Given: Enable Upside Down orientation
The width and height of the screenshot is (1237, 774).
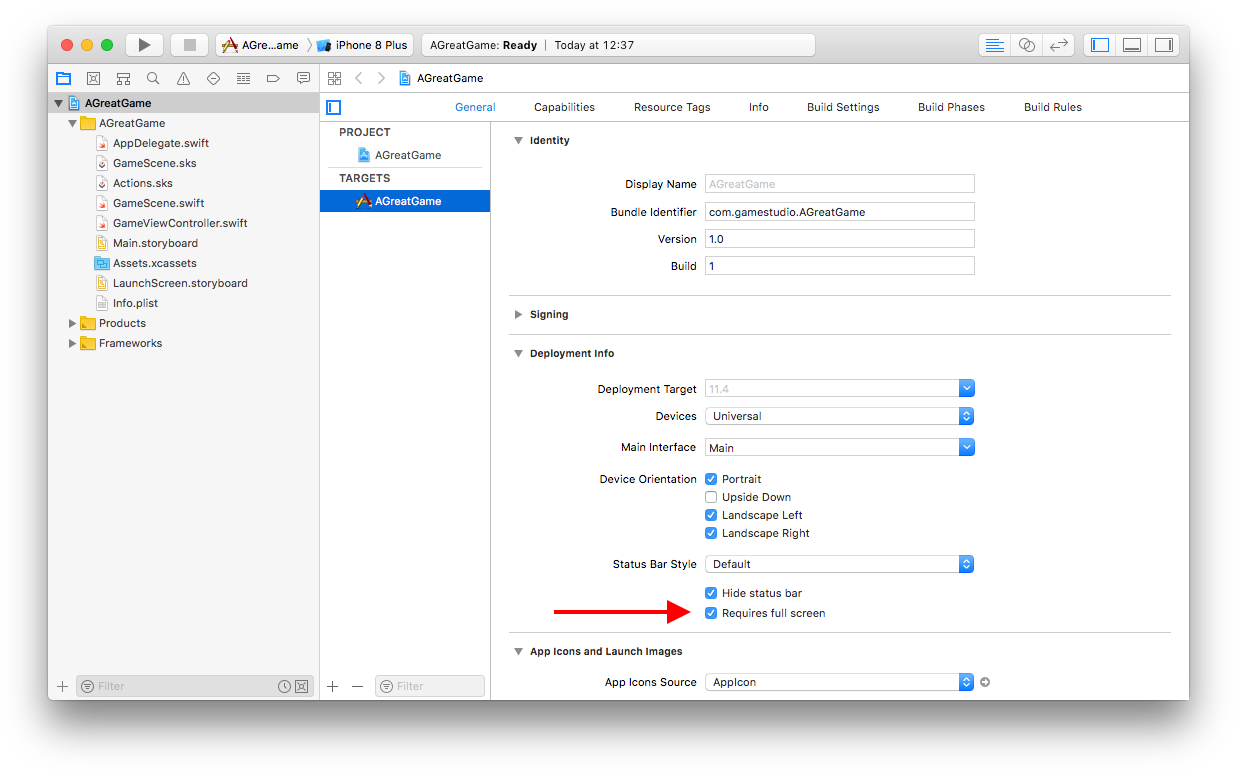Looking at the screenshot, I should [711, 497].
